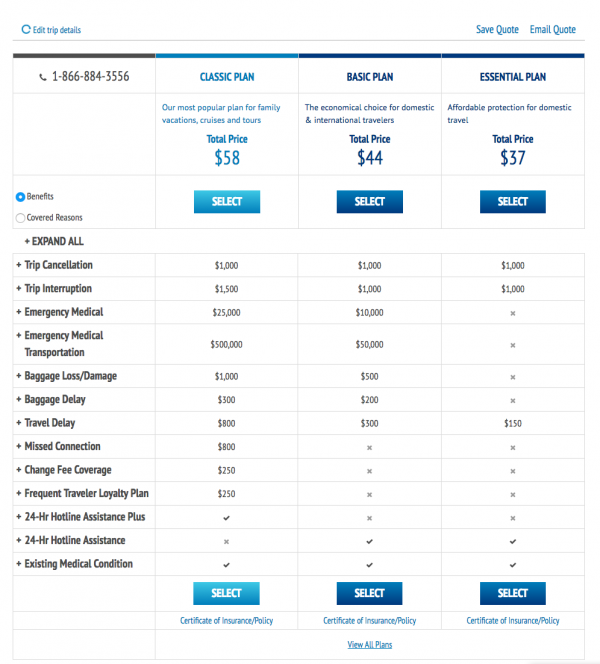Click the View All Plans link

click(x=370, y=645)
